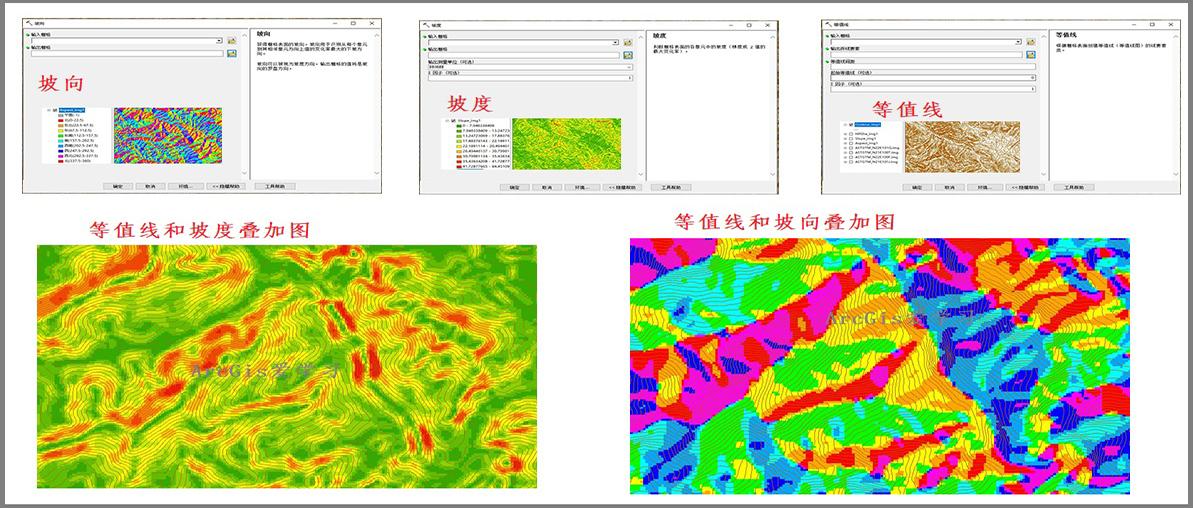Toggle Slope_img1 layer checkbox in 坡度 legend
This screenshot has height=508, width=1194.
point(453,120)
